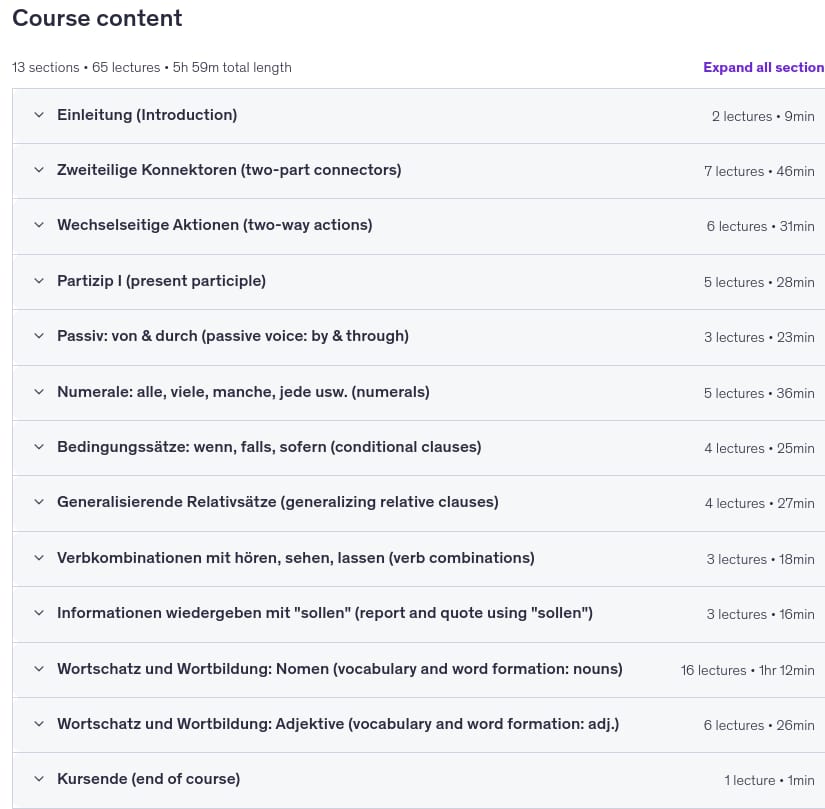825x809 pixels.
Task: Open the Zweiteilige Konnektoren section title
Action: coord(229,170)
